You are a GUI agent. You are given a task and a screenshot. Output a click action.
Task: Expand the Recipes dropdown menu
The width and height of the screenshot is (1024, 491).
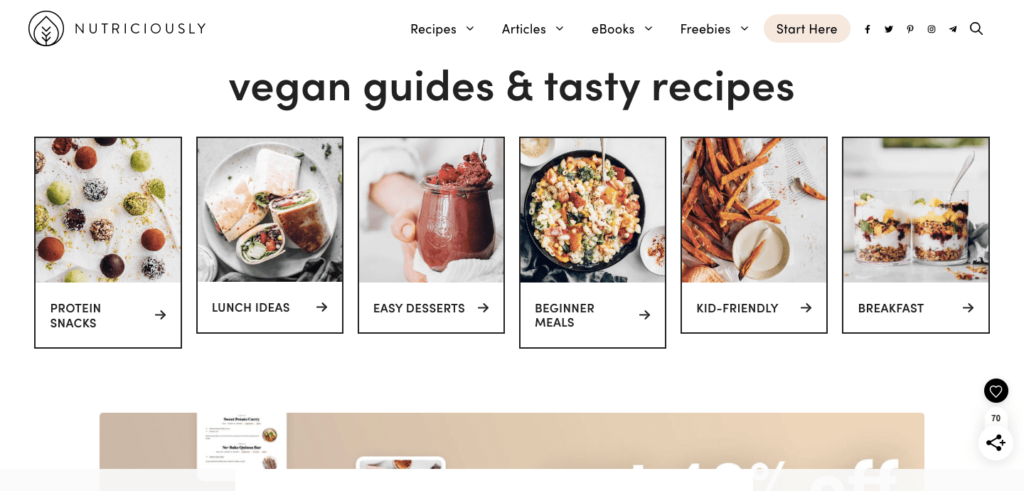coord(442,29)
